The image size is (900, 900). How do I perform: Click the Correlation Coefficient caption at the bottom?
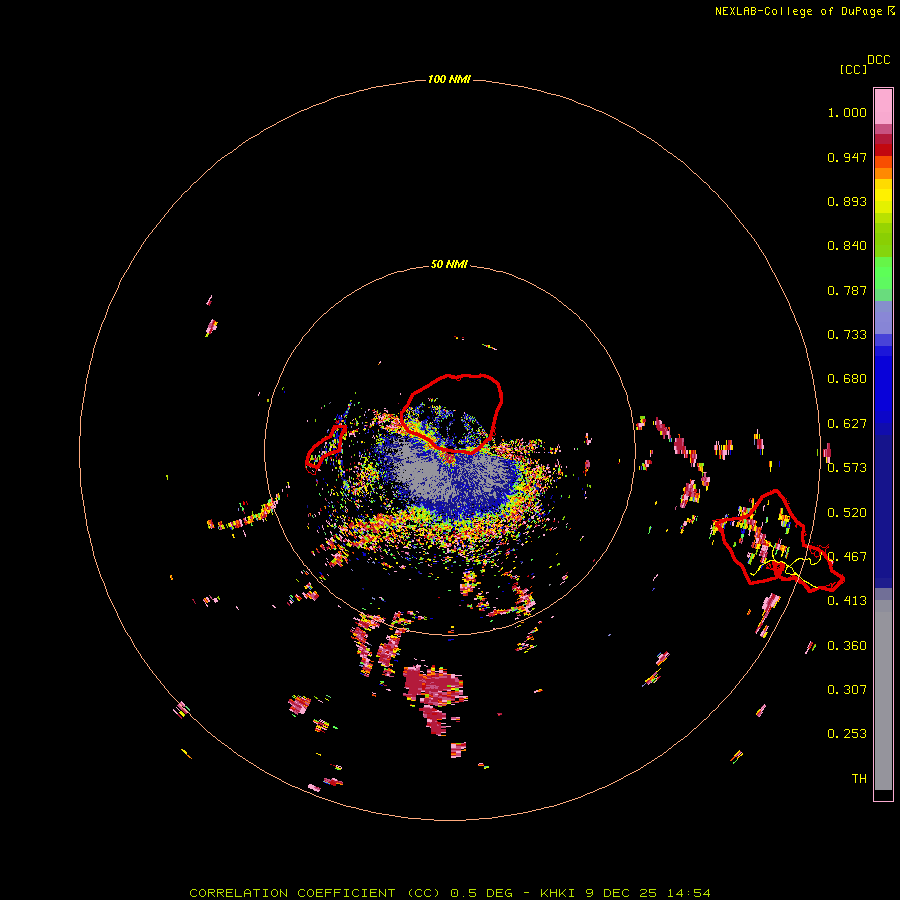click(450, 893)
